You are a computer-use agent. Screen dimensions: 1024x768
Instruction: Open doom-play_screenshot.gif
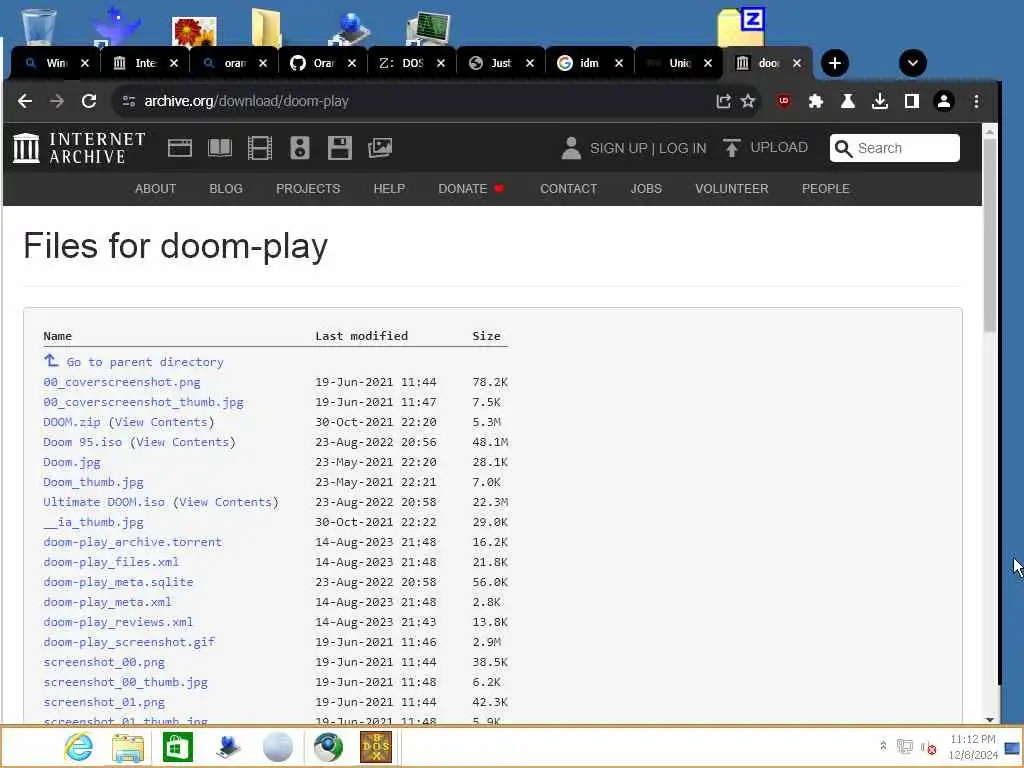(x=129, y=642)
